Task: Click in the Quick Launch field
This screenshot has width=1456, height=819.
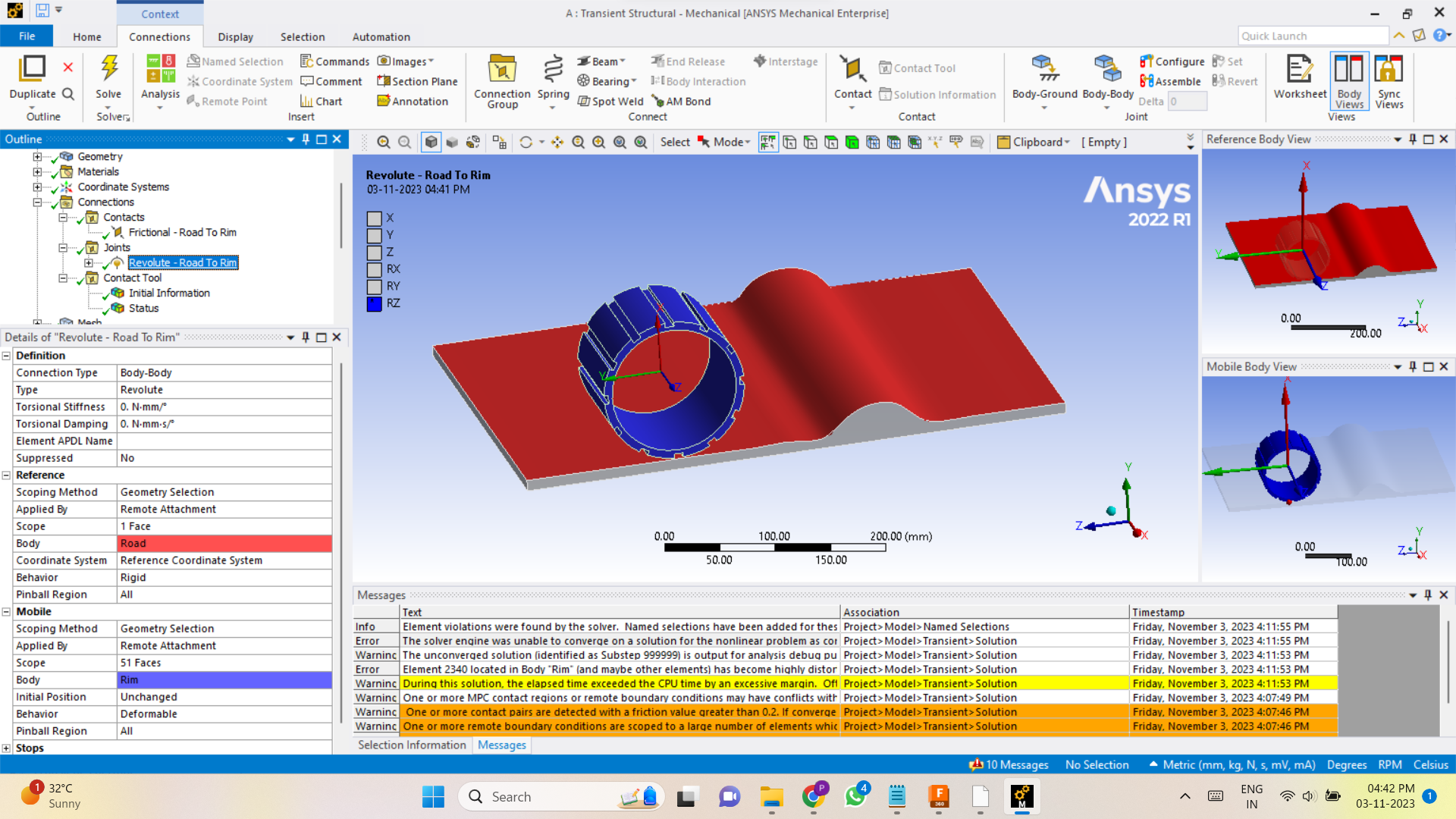Action: [1313, 36]
